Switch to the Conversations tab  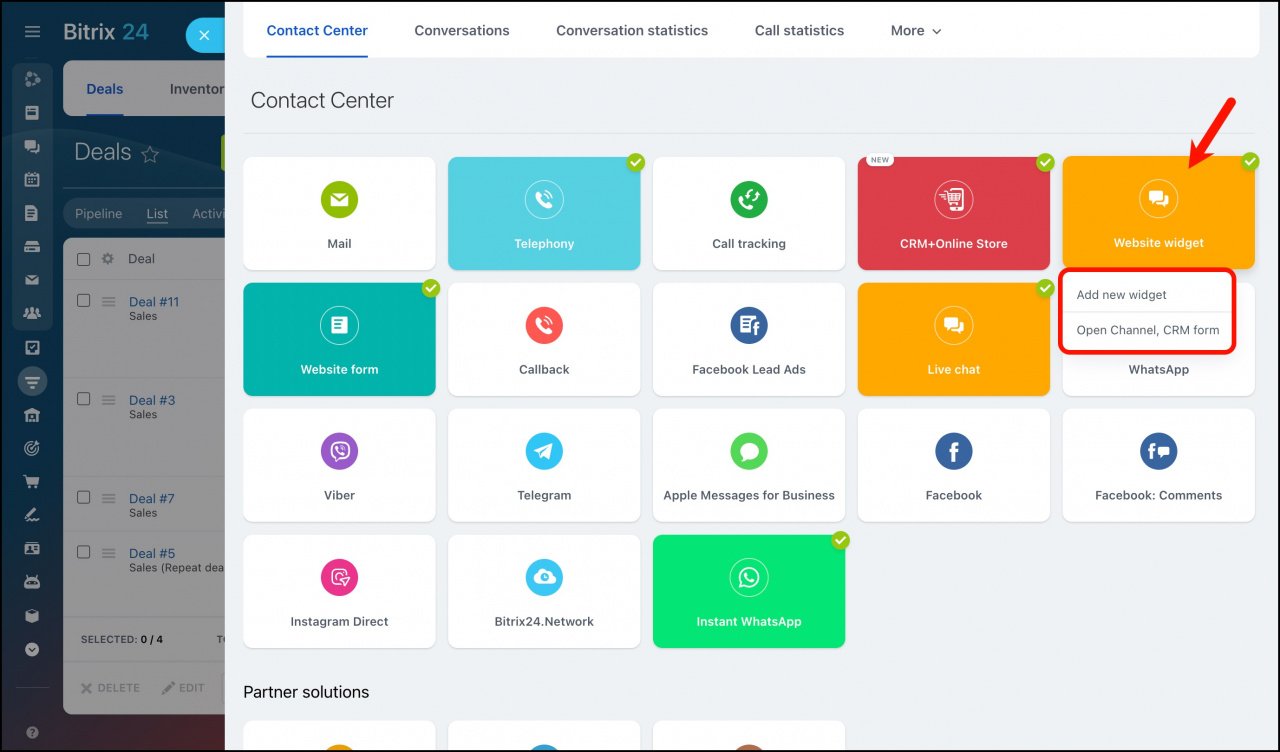coord(462,31)
